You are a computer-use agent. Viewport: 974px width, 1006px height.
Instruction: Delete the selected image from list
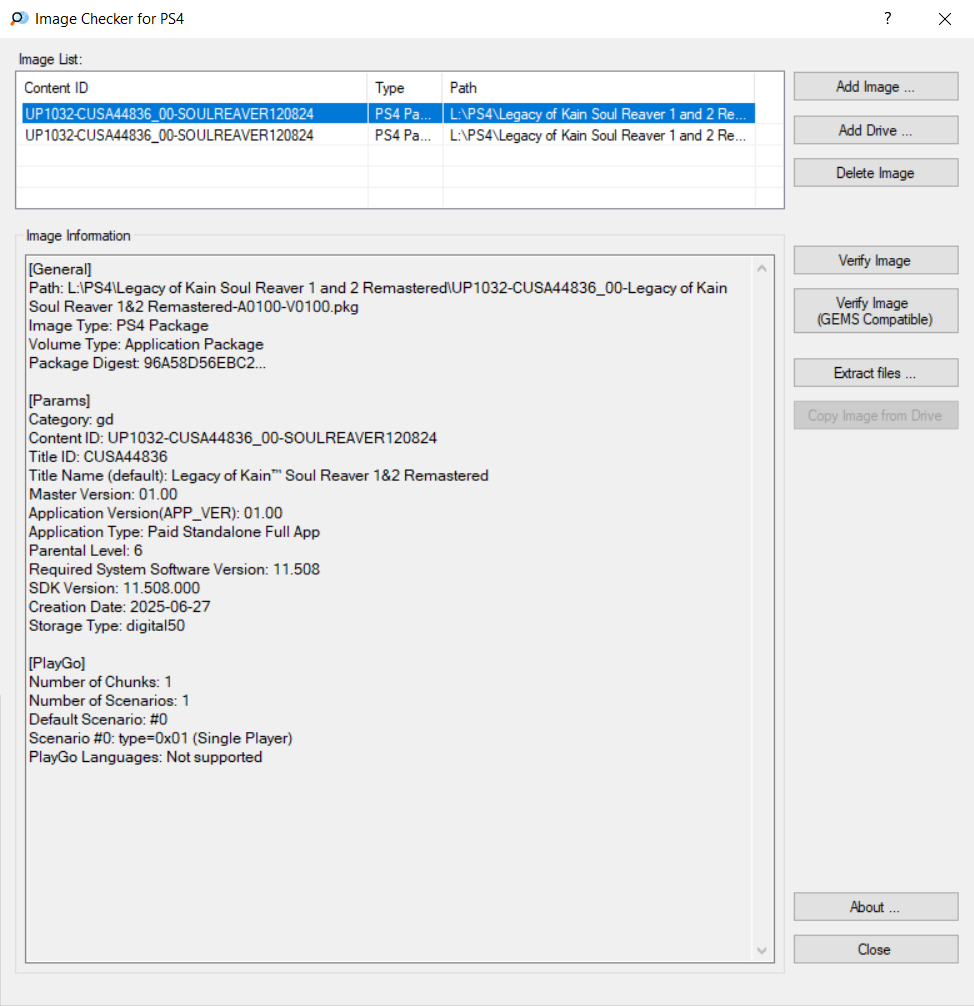875,173
